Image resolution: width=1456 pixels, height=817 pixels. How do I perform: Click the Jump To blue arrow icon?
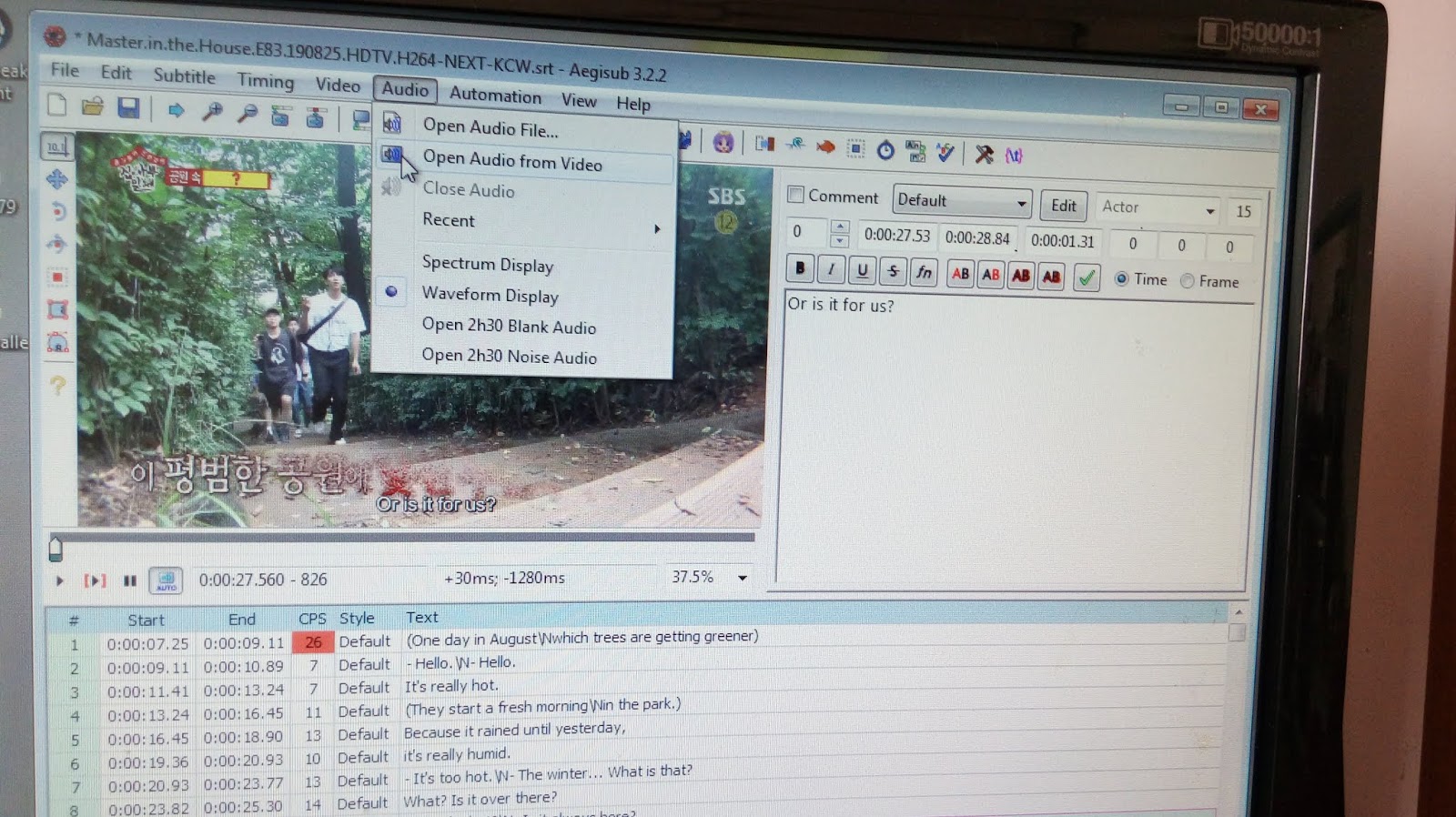(x=176, y=110)
